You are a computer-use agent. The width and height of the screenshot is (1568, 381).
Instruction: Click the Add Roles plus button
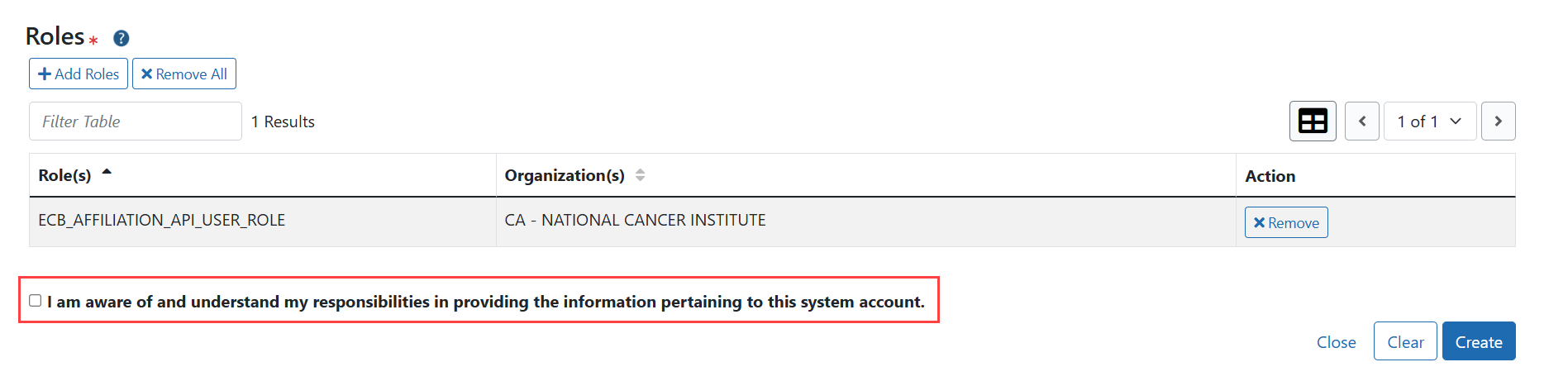pos(79,74)
